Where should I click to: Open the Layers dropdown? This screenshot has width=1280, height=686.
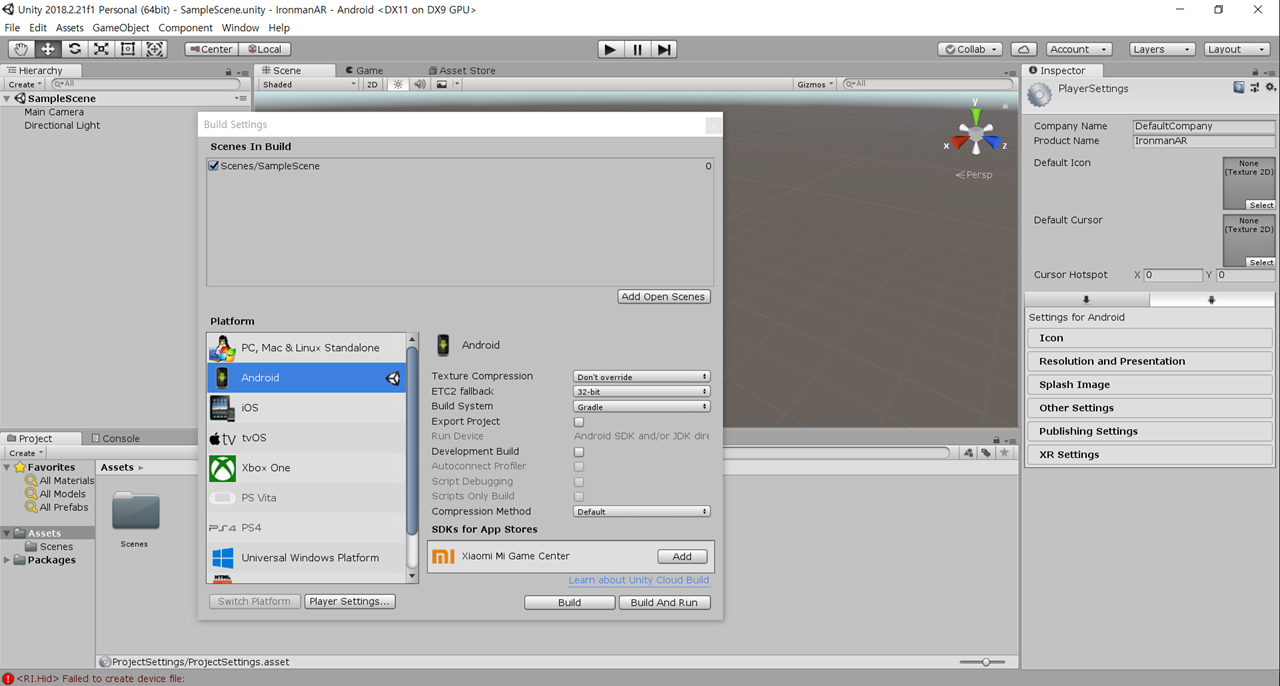[x=1162, y=49]
